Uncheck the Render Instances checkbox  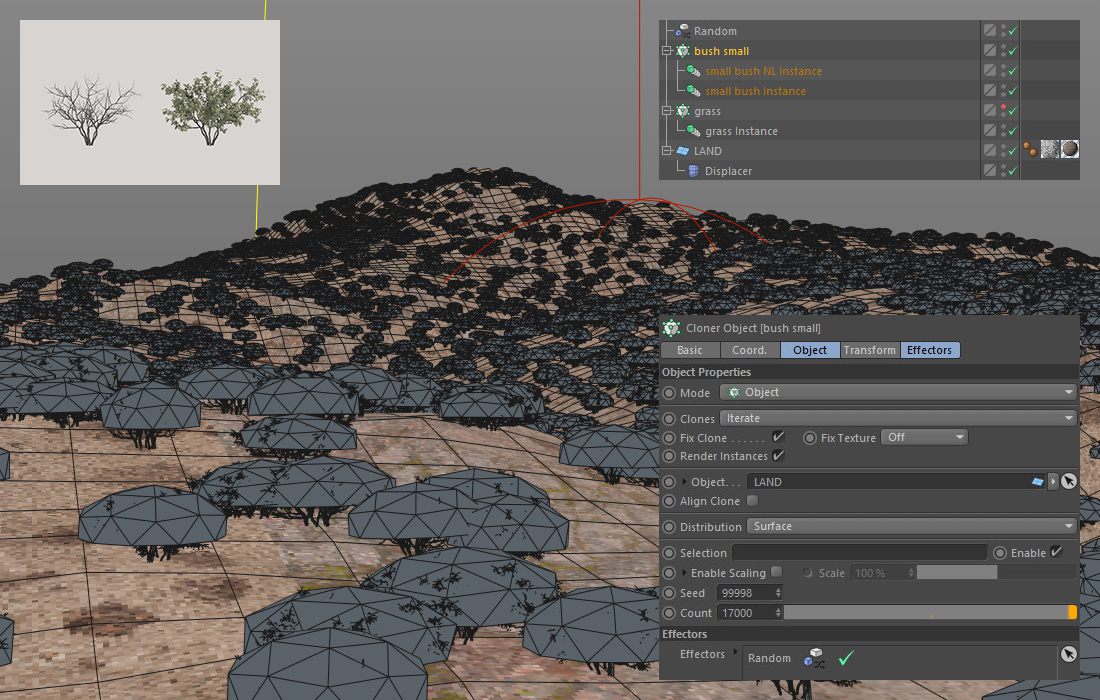[x=778, y=456]
